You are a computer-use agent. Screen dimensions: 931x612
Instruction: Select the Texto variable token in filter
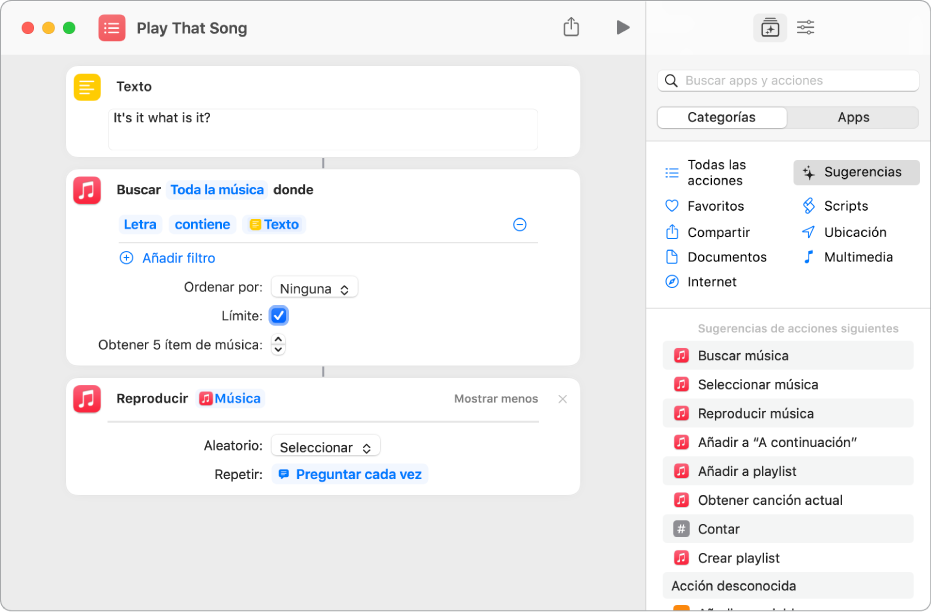pos(274,224)
